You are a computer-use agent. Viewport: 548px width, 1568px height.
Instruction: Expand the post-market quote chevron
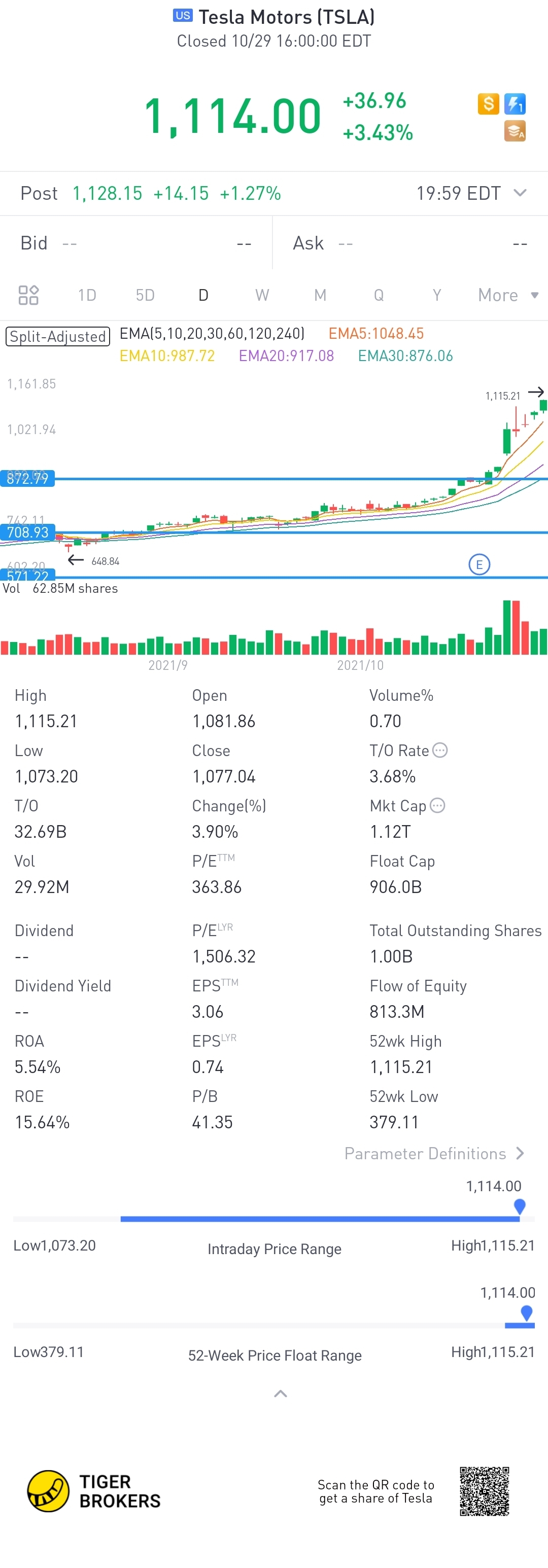click(520, 193)
